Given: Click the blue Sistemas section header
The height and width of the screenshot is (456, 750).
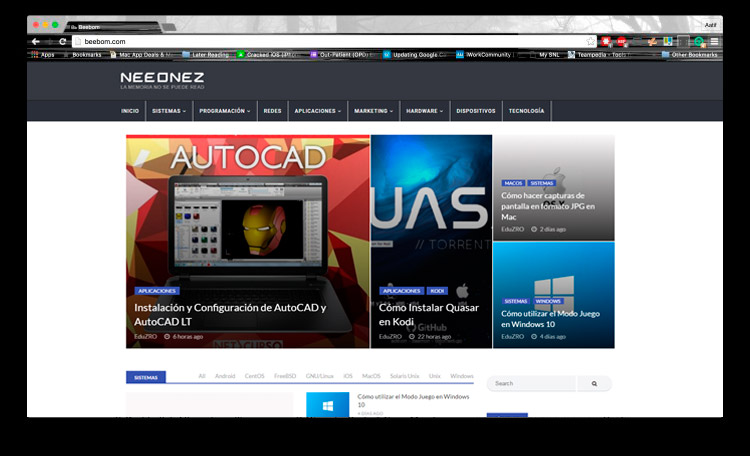Looking at the screenshot, I should 146,377.
